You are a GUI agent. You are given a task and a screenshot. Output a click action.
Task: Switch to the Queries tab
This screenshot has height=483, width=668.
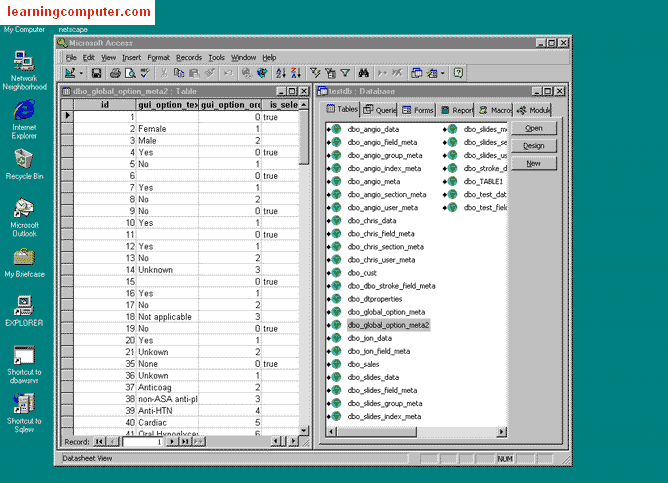click(x=379, y=110)
